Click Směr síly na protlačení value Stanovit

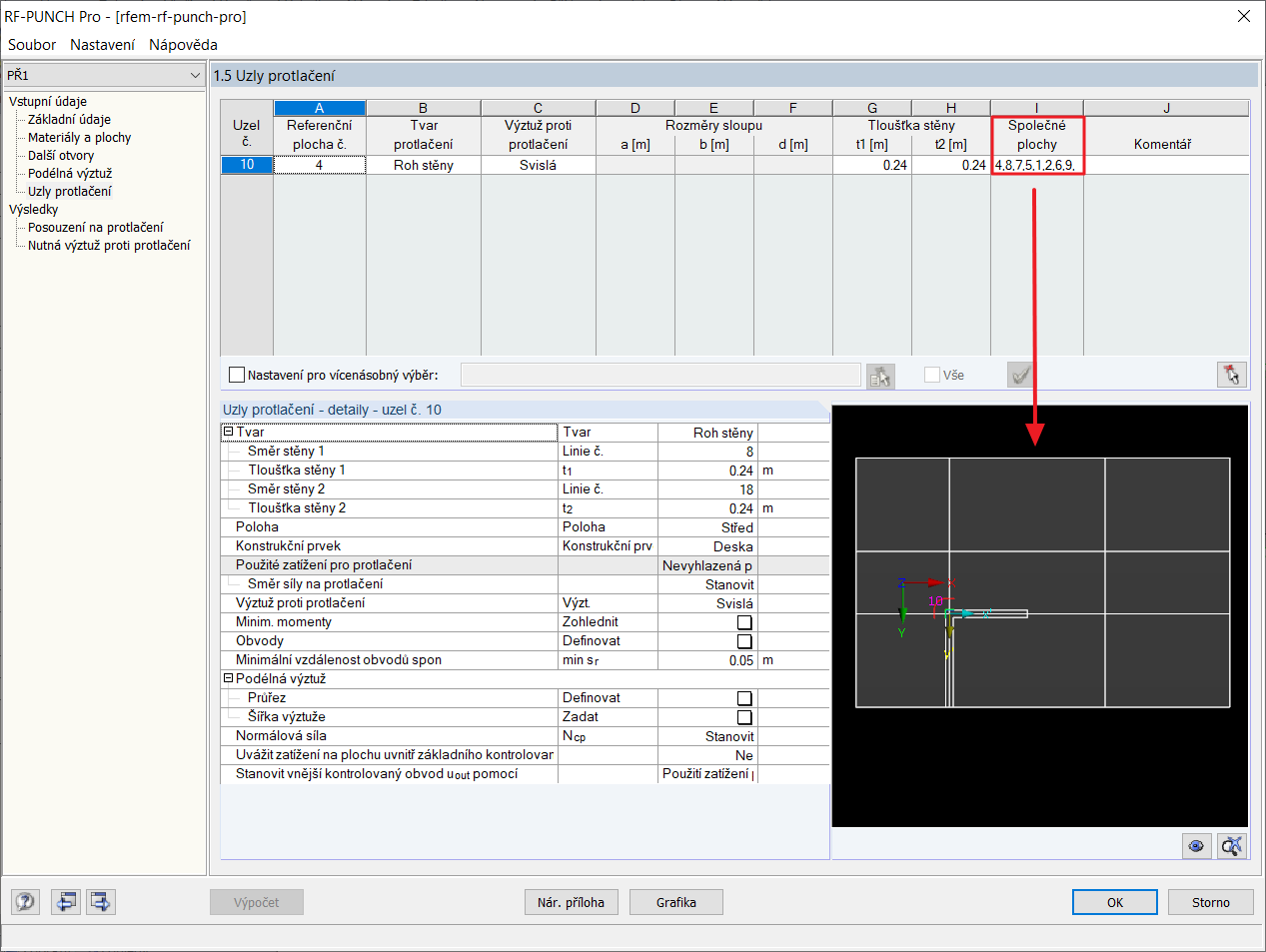(708, 584)
